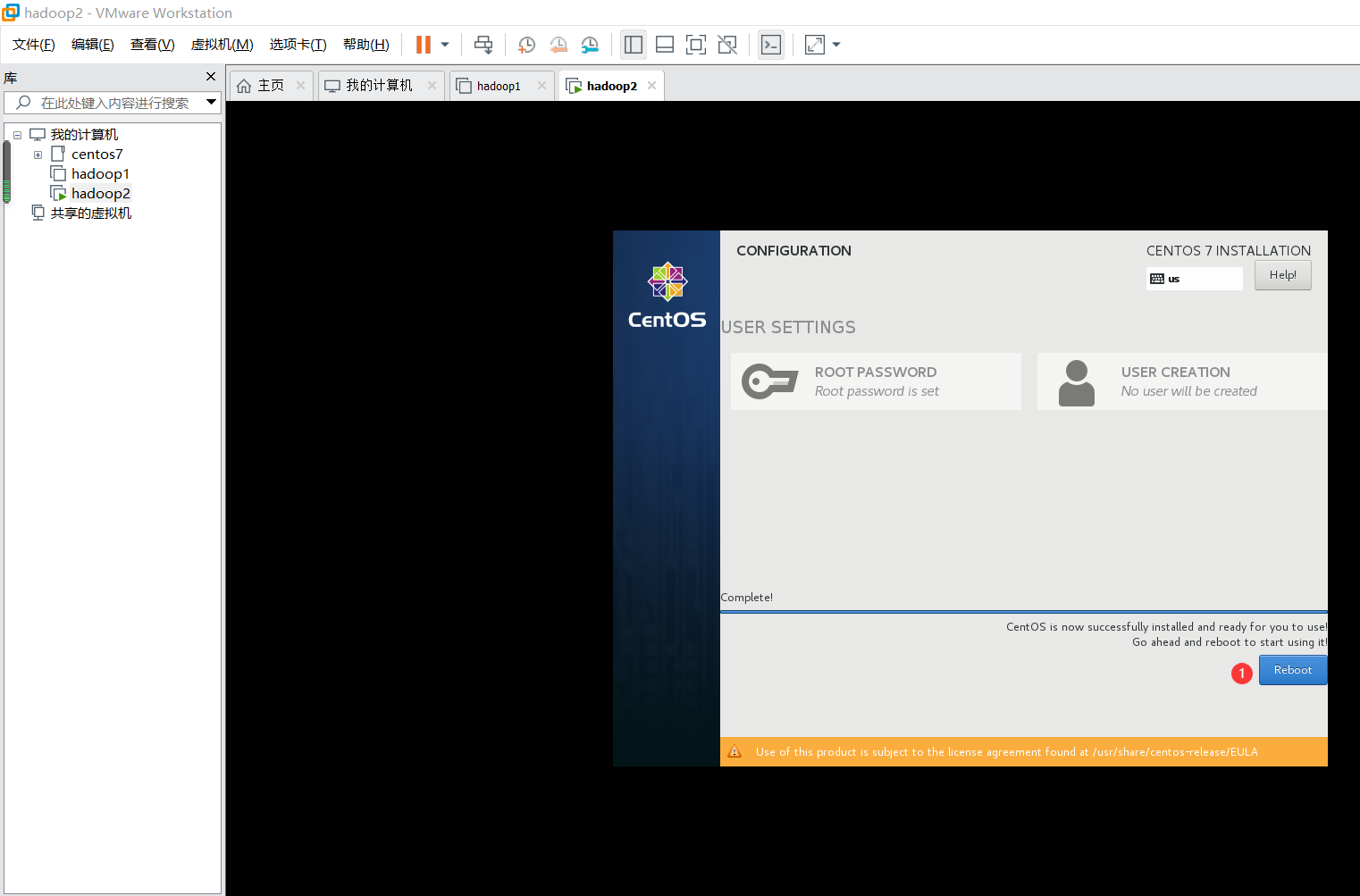The width and height of the screenshot is (1360, 896).
Task: Open the snapshot manager icon
Action: pyautogui.click(x=590, y=45)
